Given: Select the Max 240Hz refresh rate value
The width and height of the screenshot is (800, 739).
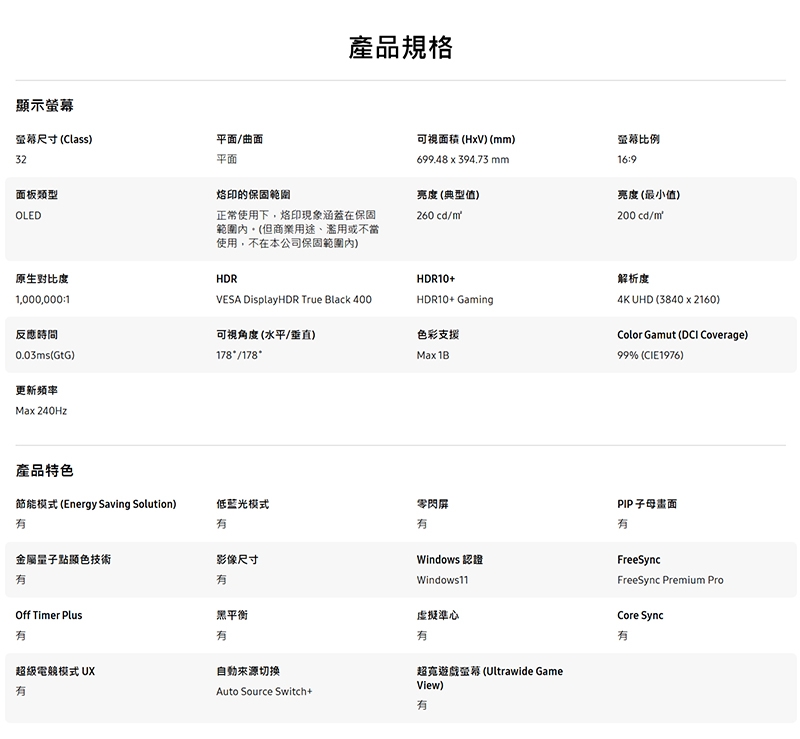Looking at the screenshot, I should (x=41, y=411).
